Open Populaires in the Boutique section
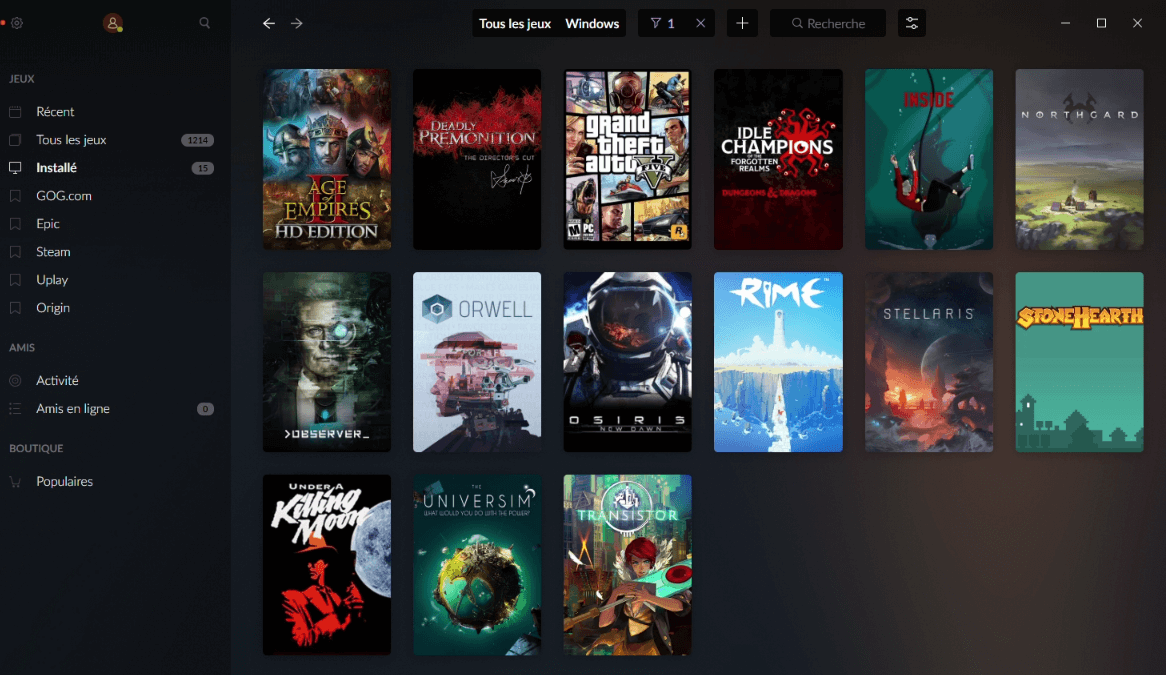This screenshot has height=675, width=1166. [x=64, y=482]
